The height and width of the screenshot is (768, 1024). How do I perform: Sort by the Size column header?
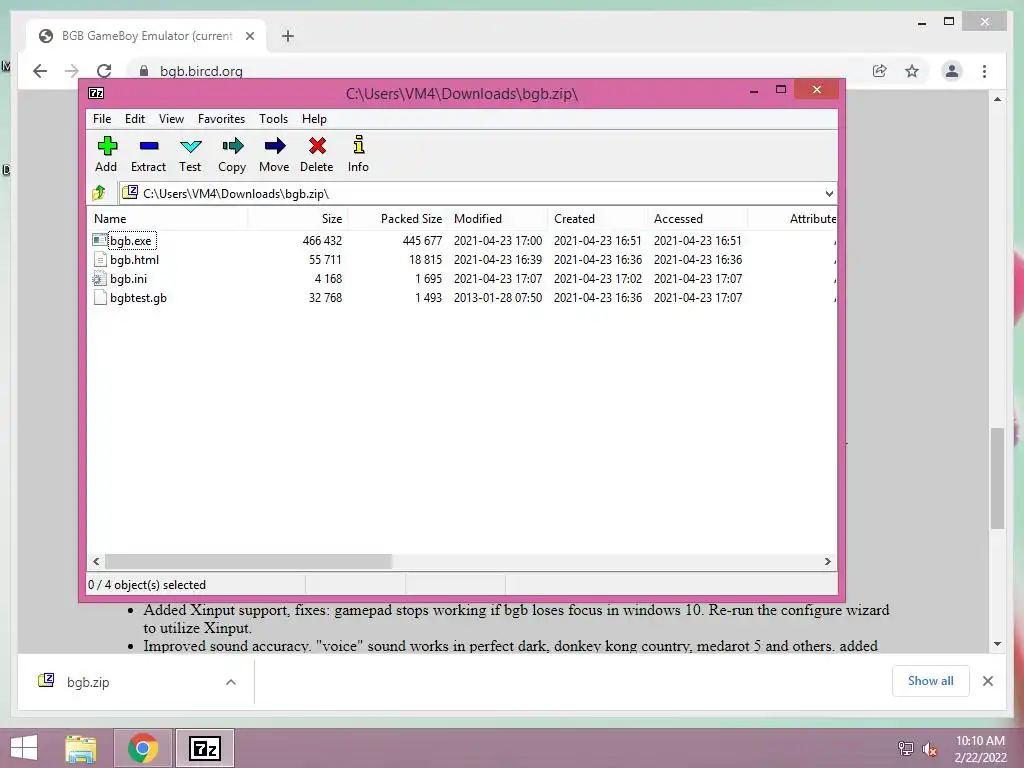pos(298,219)
